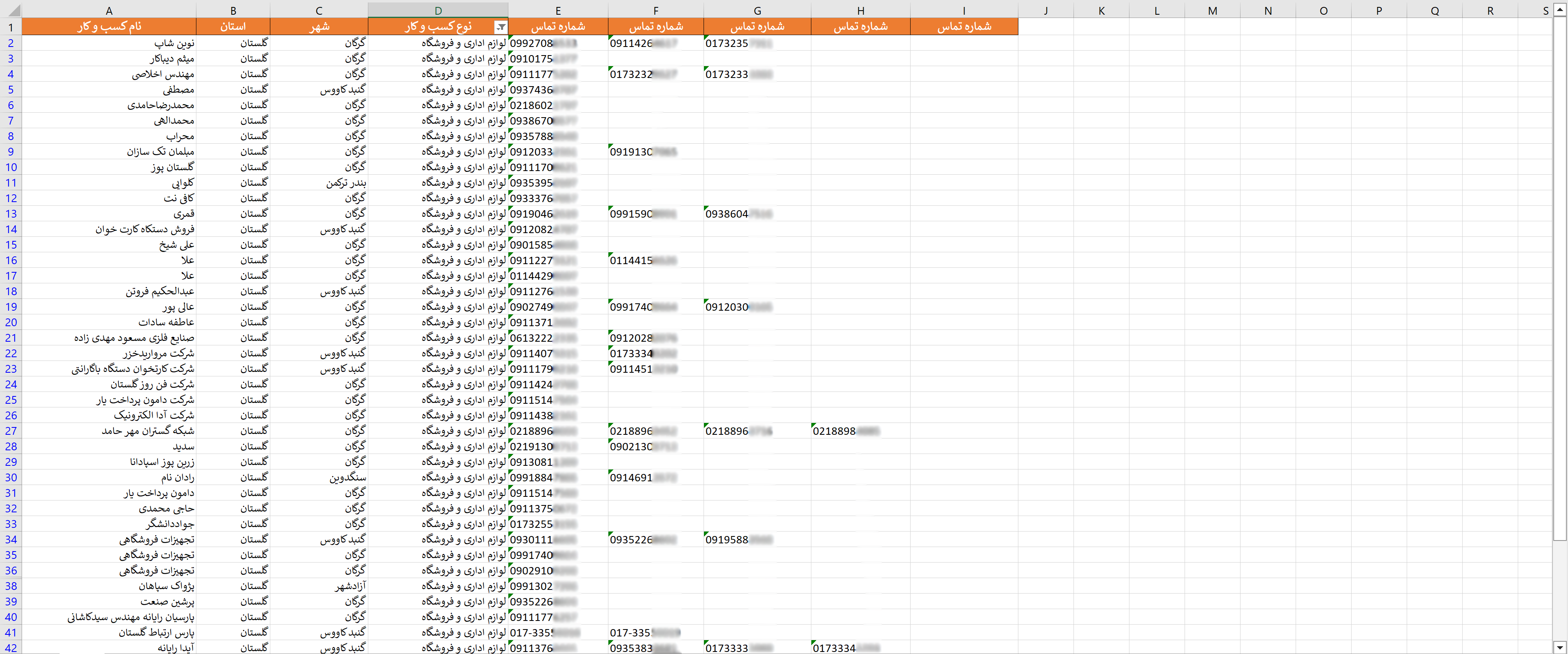Image resolution: width=1568 pixels, height=654 pixels.
Task: Select the cell شرکت کارتخوان دستگاه باگارانتی
Action: click(x=109, y=369)
